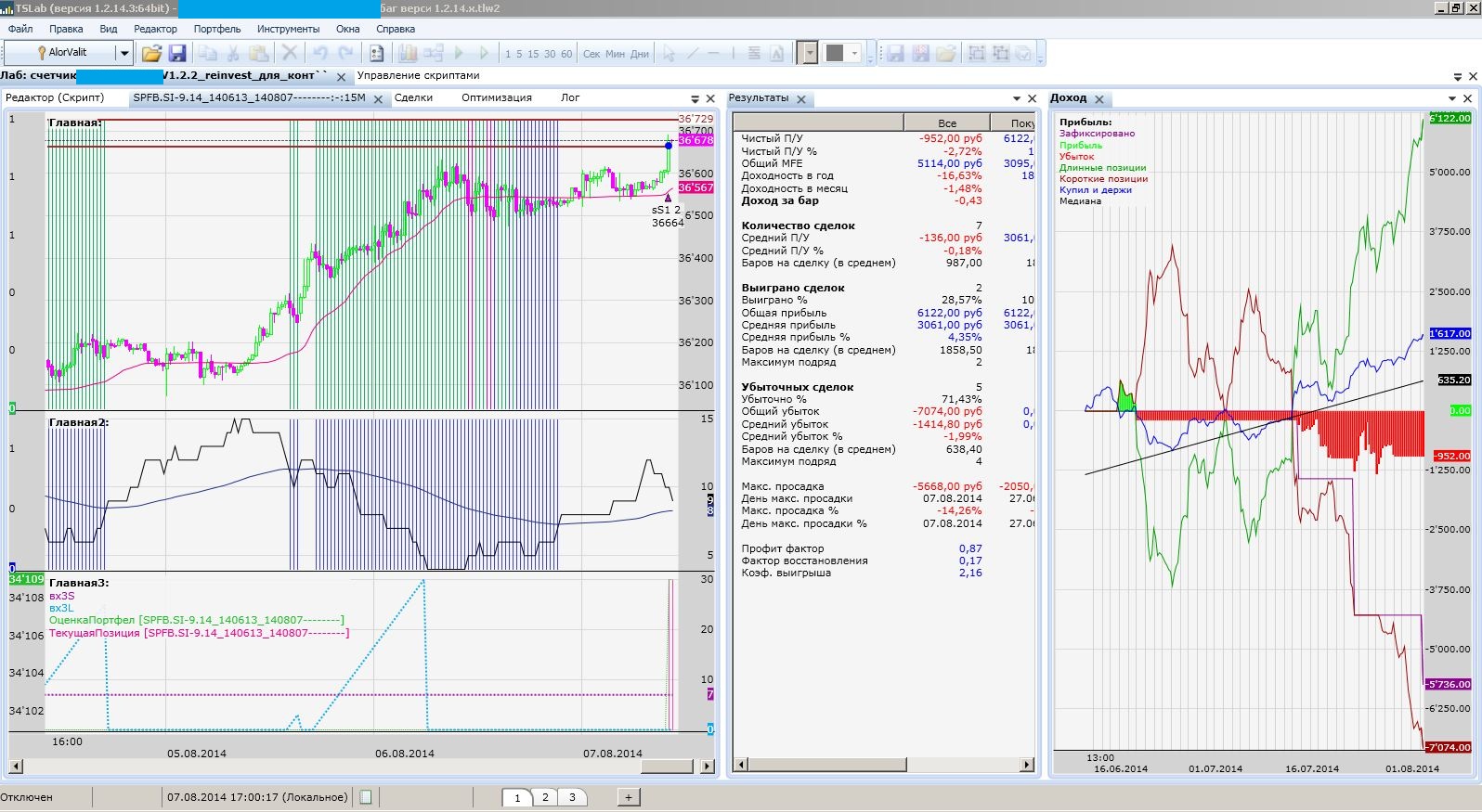Screen dimensions: 1482x812
Task: Click the Open folder toolbar icon
Action: pyautogui.click(x=151, y=54)
